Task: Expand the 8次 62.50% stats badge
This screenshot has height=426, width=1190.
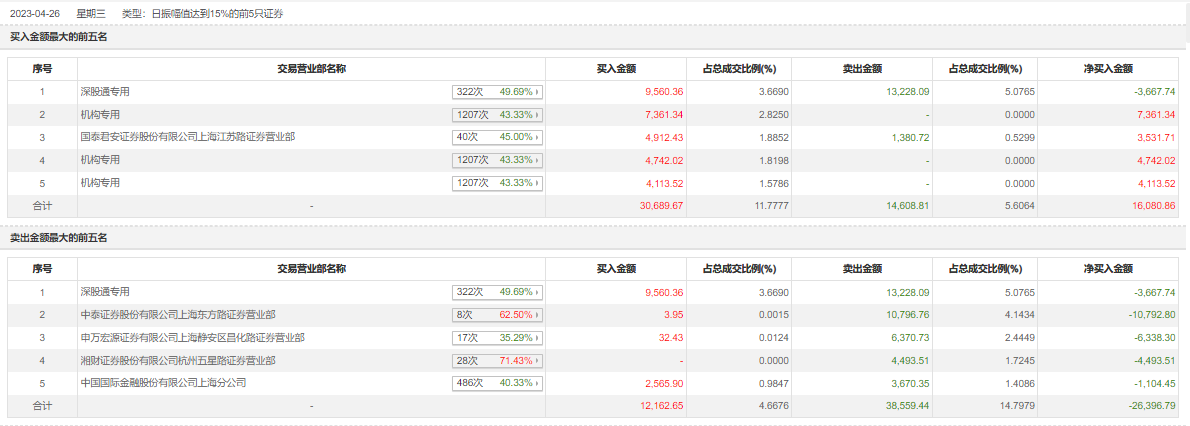Action: (497, 314)
